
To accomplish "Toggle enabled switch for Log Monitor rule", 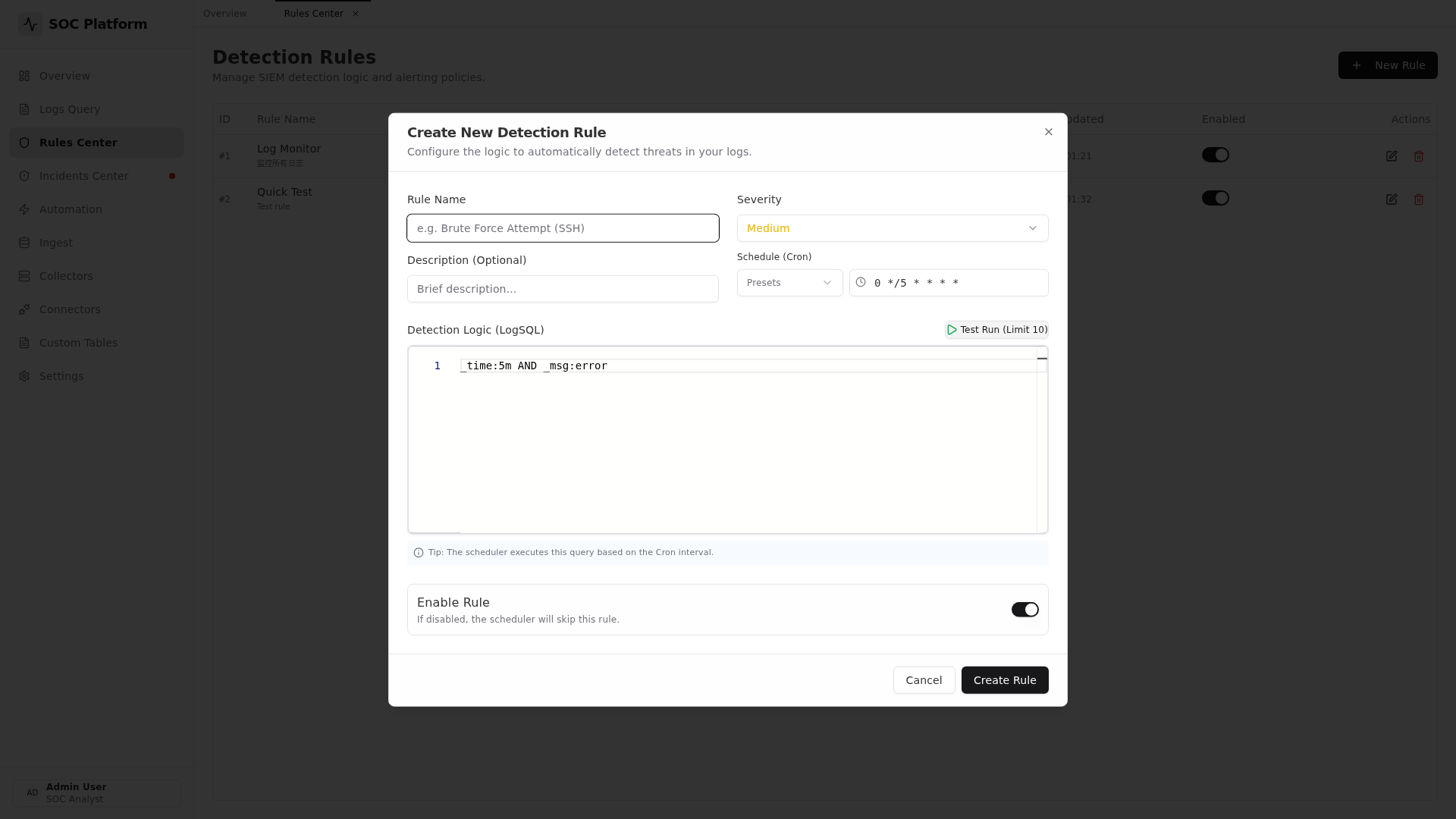I will pyautogui.click(x=1215, y=155).
